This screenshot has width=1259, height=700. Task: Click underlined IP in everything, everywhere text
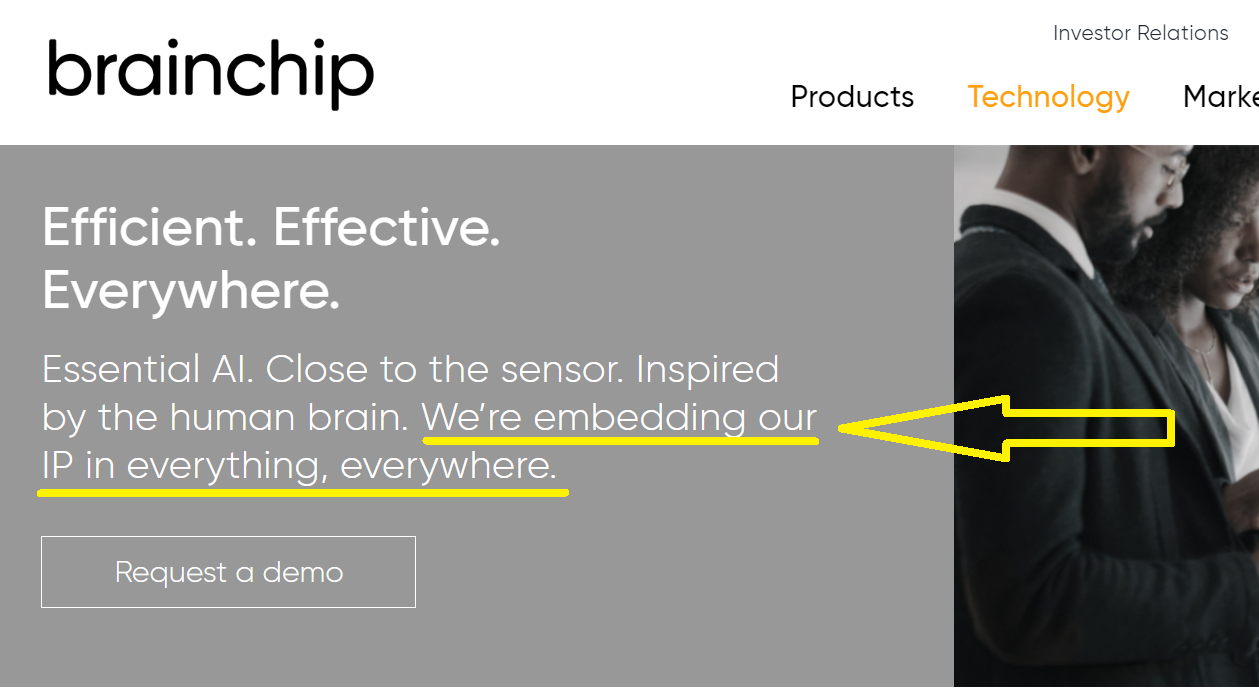click(x=299, y=466)
